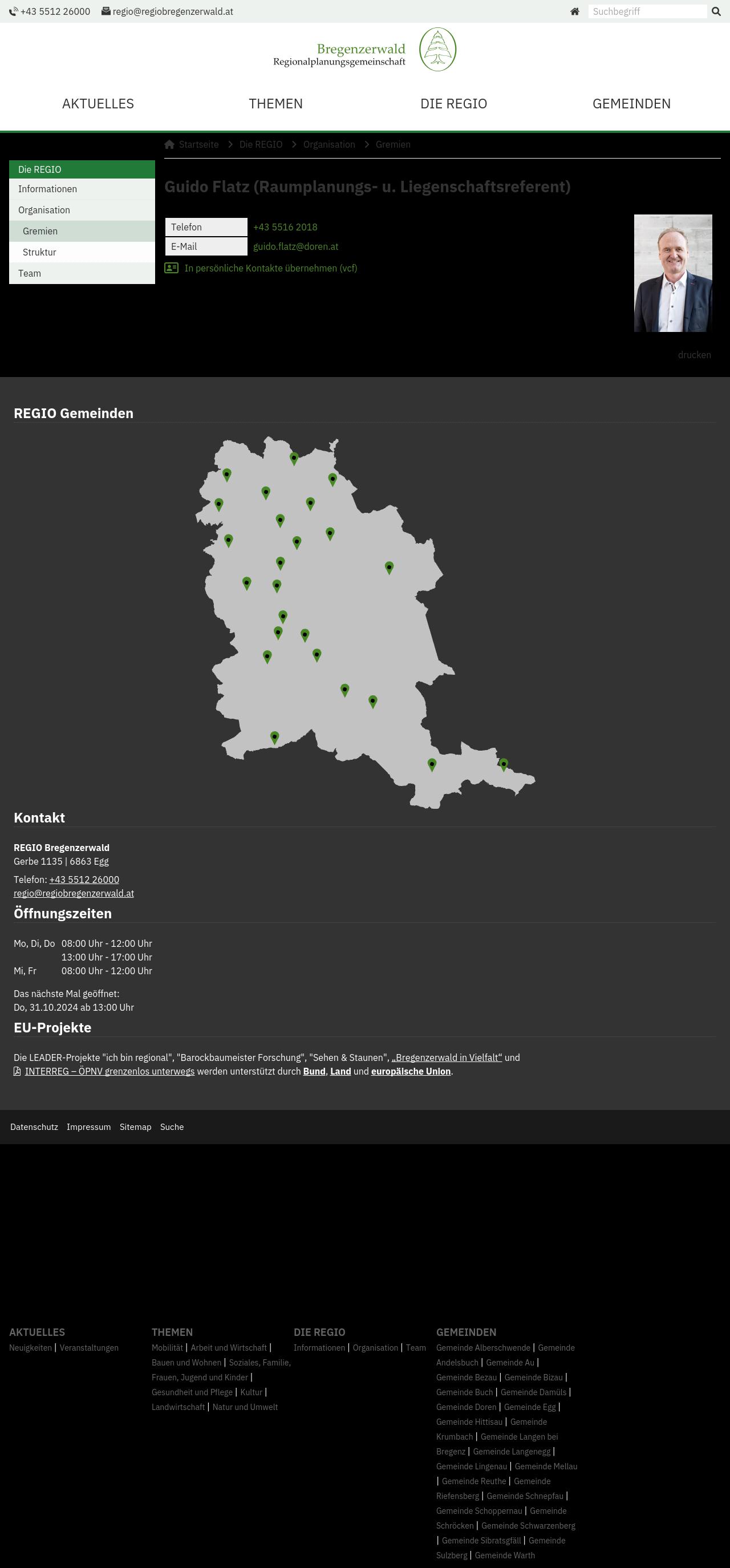The image size is (730, 1568).
Task: Click the search magnifier icon
Action: pos(716,11)
